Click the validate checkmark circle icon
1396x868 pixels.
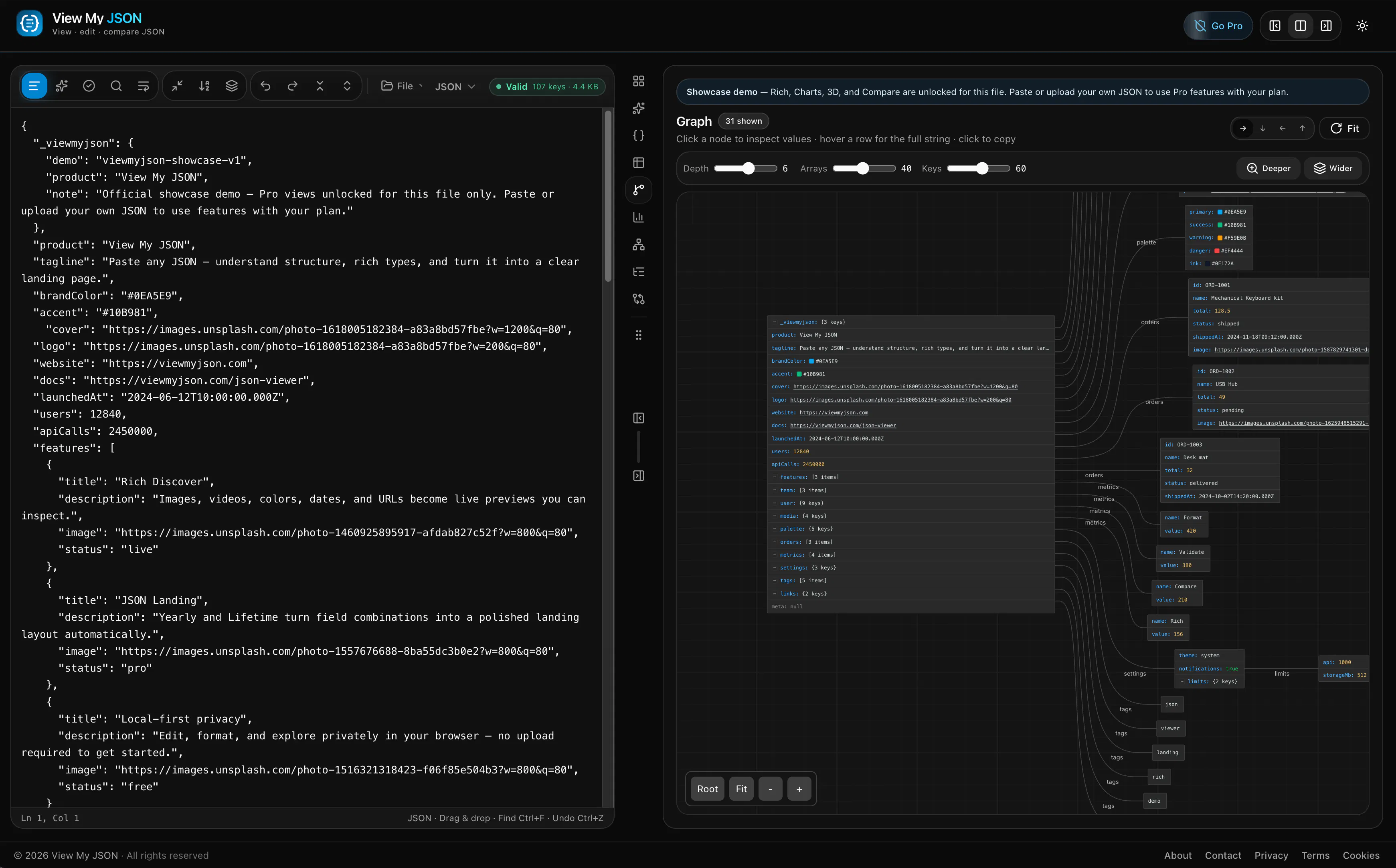(89, 86)
